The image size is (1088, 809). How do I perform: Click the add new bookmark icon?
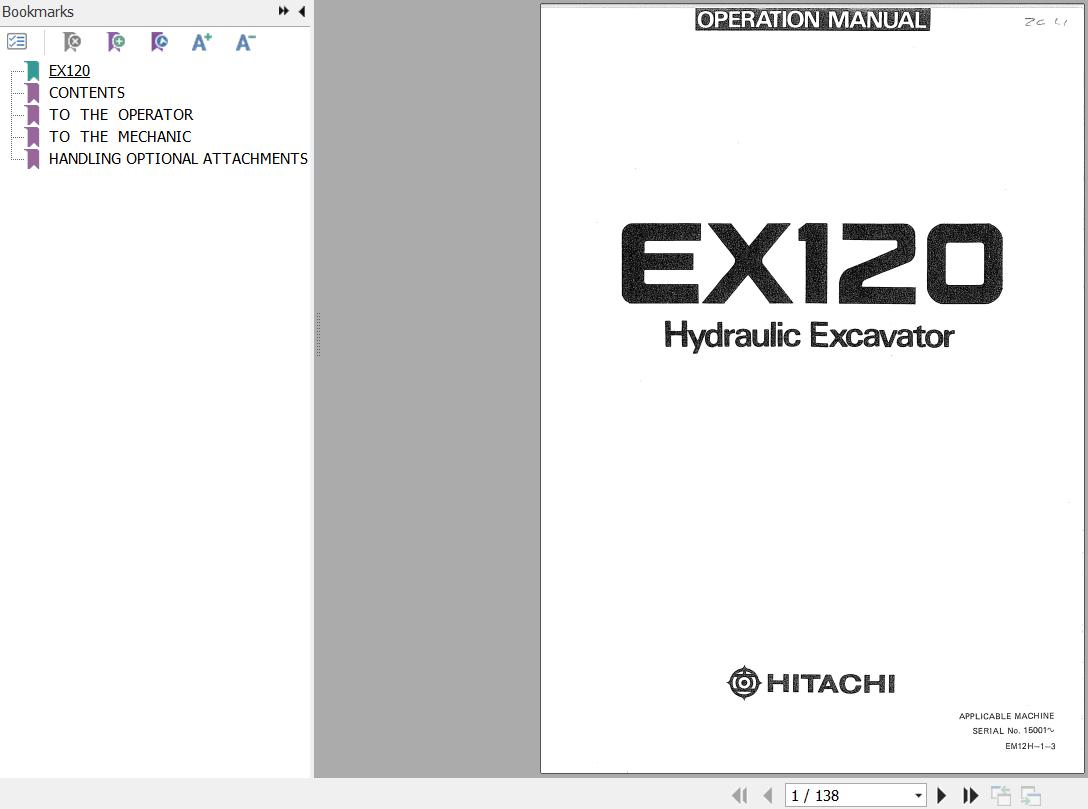[x=116, y=42]
